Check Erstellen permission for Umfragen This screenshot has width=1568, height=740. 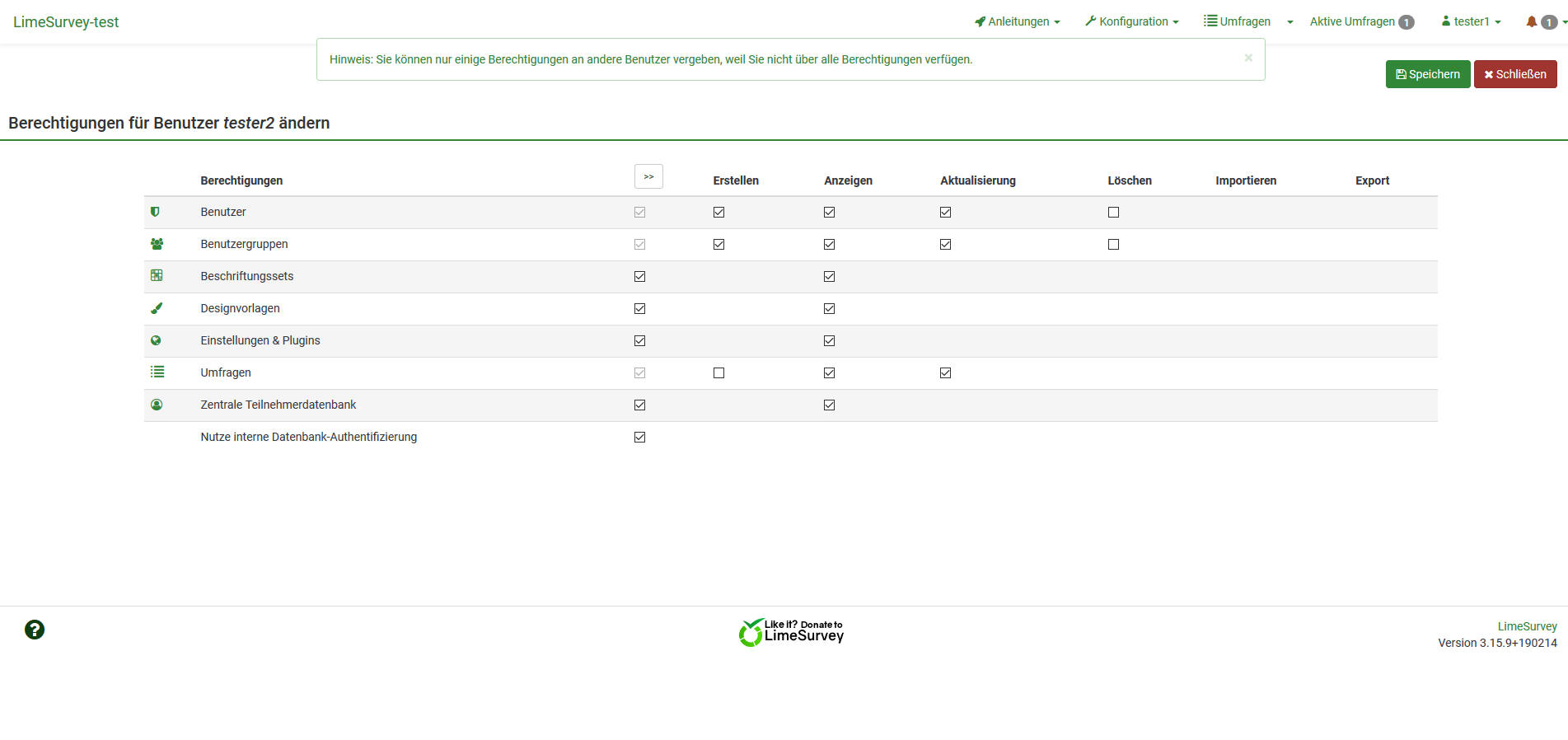point(718,372)
